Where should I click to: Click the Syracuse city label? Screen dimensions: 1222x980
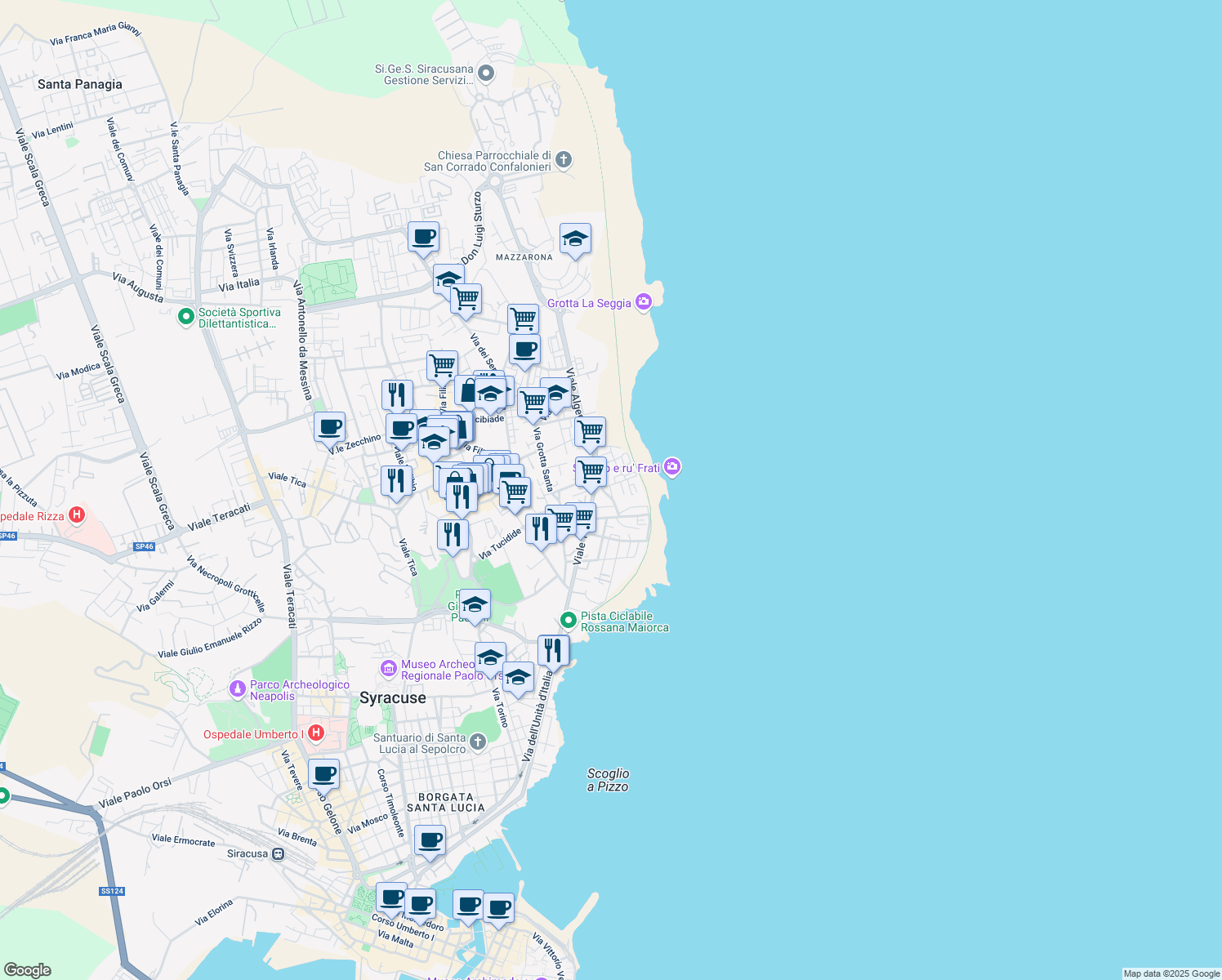393,698
